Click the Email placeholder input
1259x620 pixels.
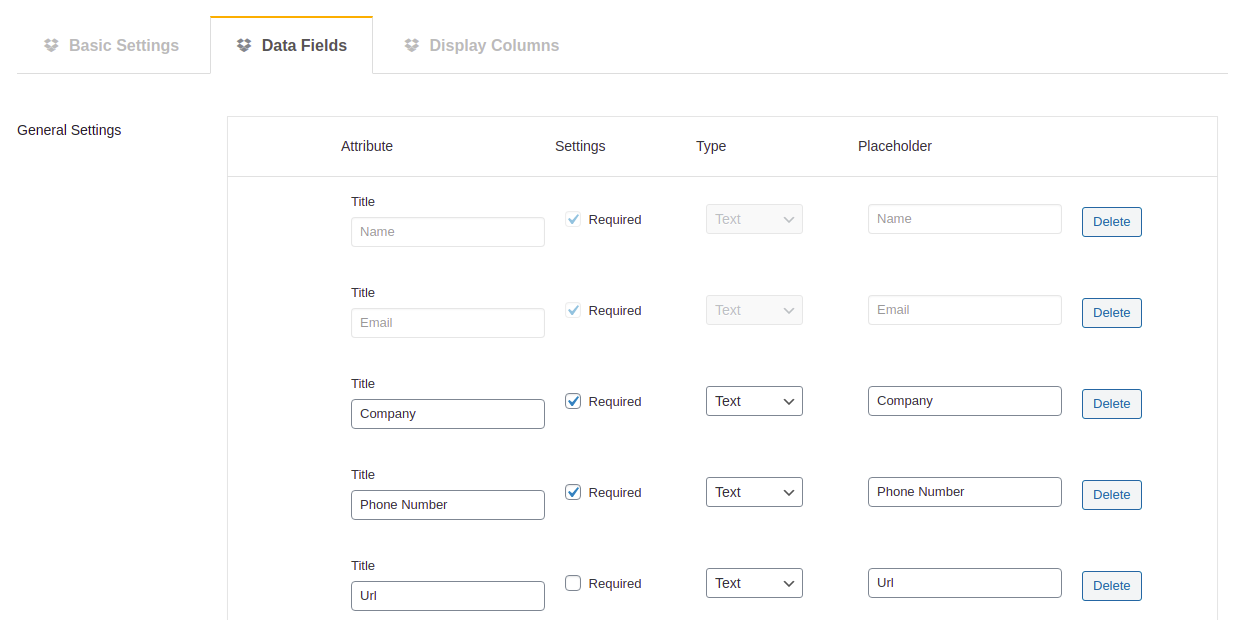pos(965,310)
